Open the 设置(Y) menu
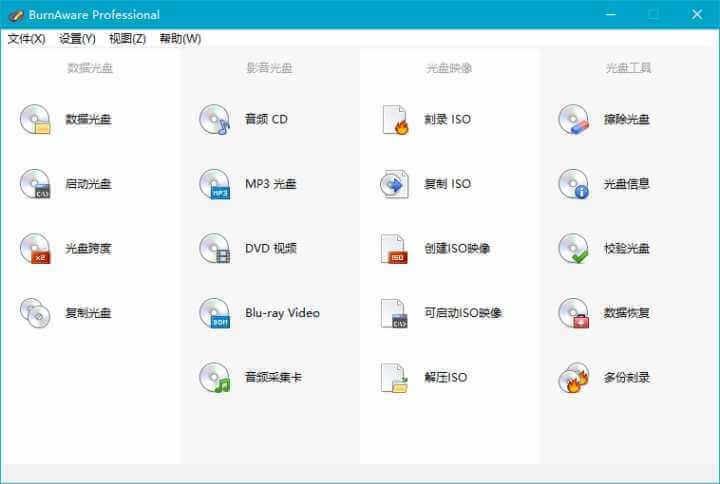Screen dimensions: 720x484 77,39
